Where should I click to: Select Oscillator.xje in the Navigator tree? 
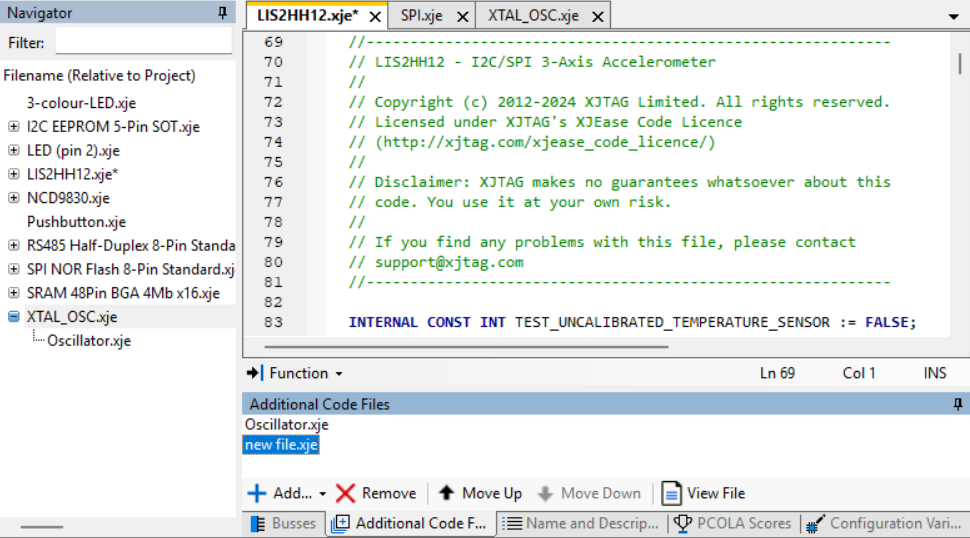[x=89, y=341]
